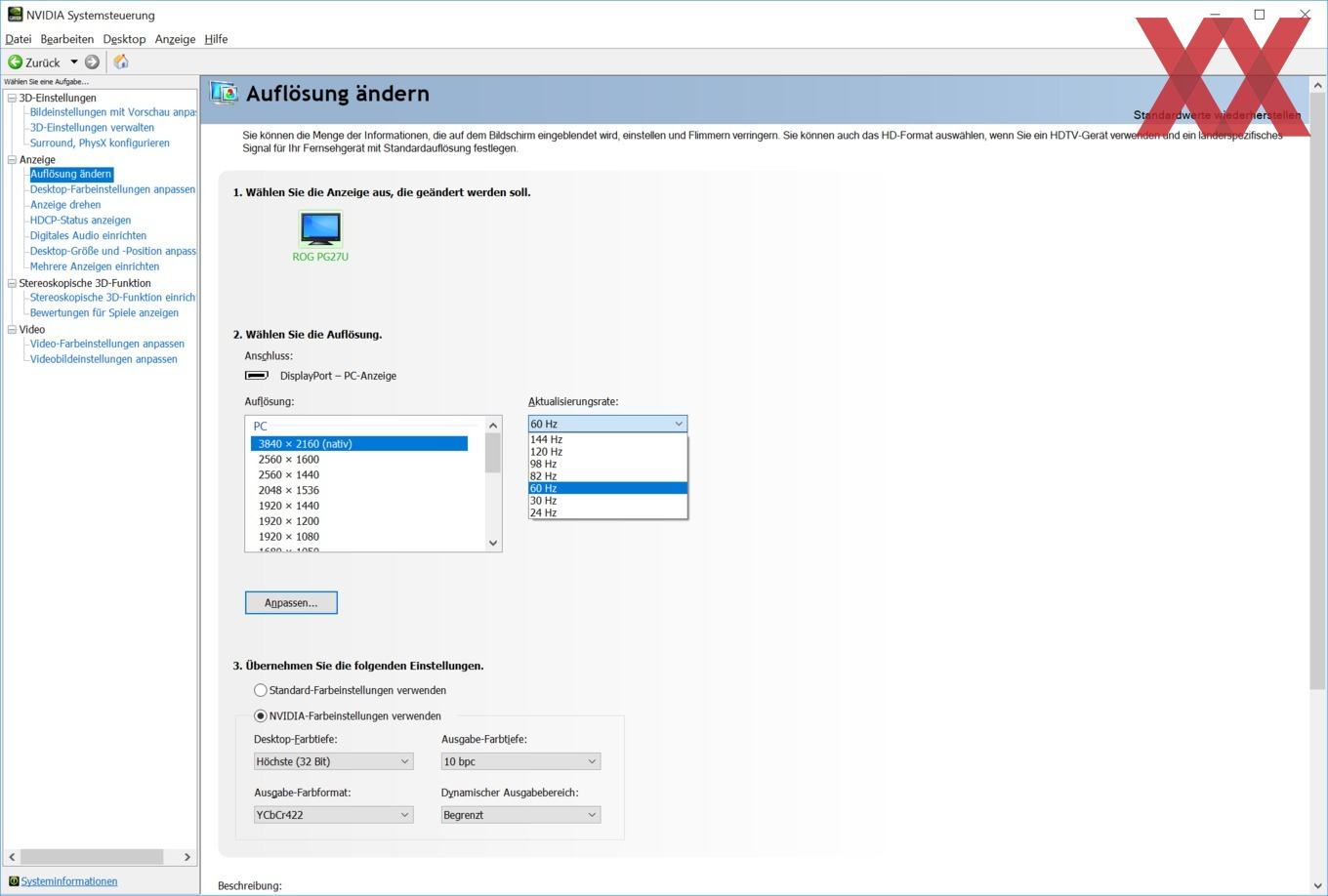Choose 144 Hz refresh rate
1328x896 pixels.
(607, 439)
